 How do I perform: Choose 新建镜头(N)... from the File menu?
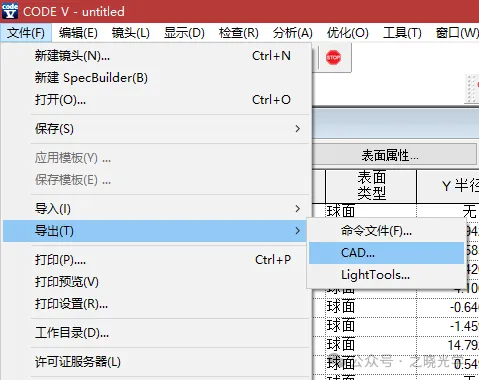tap(156, 56)
